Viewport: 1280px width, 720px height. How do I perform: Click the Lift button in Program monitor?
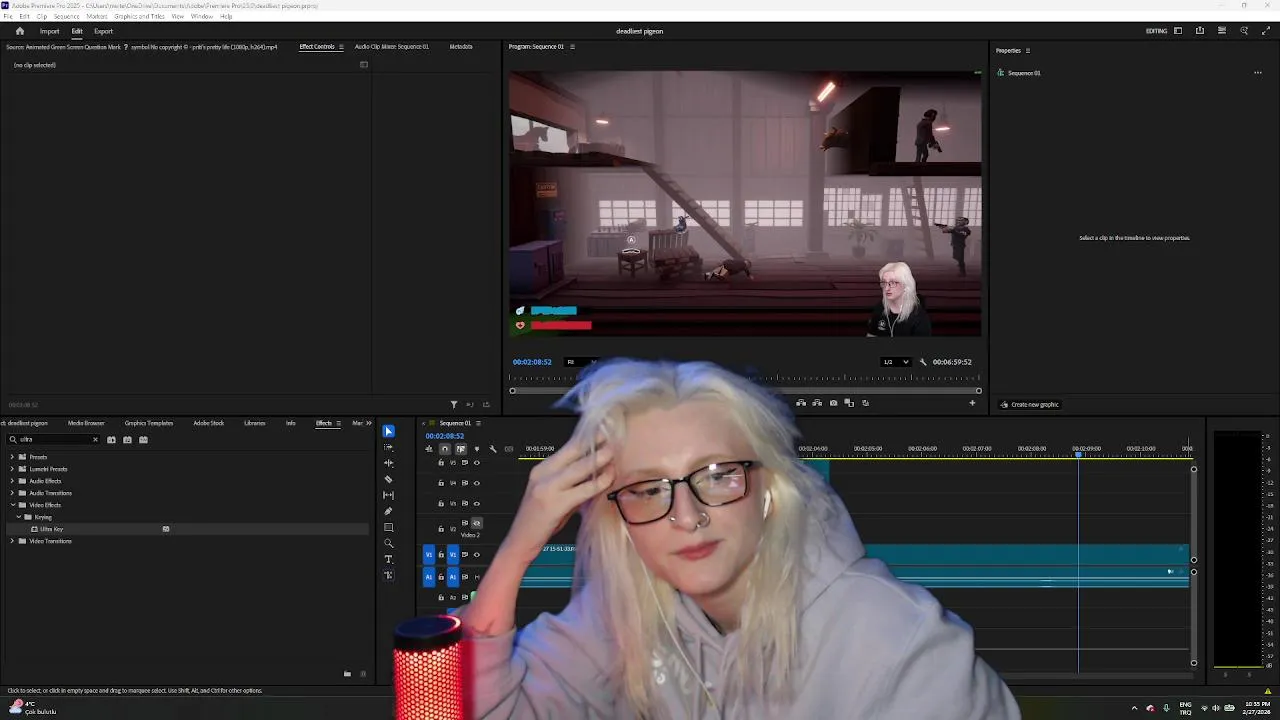click(801, 403)
